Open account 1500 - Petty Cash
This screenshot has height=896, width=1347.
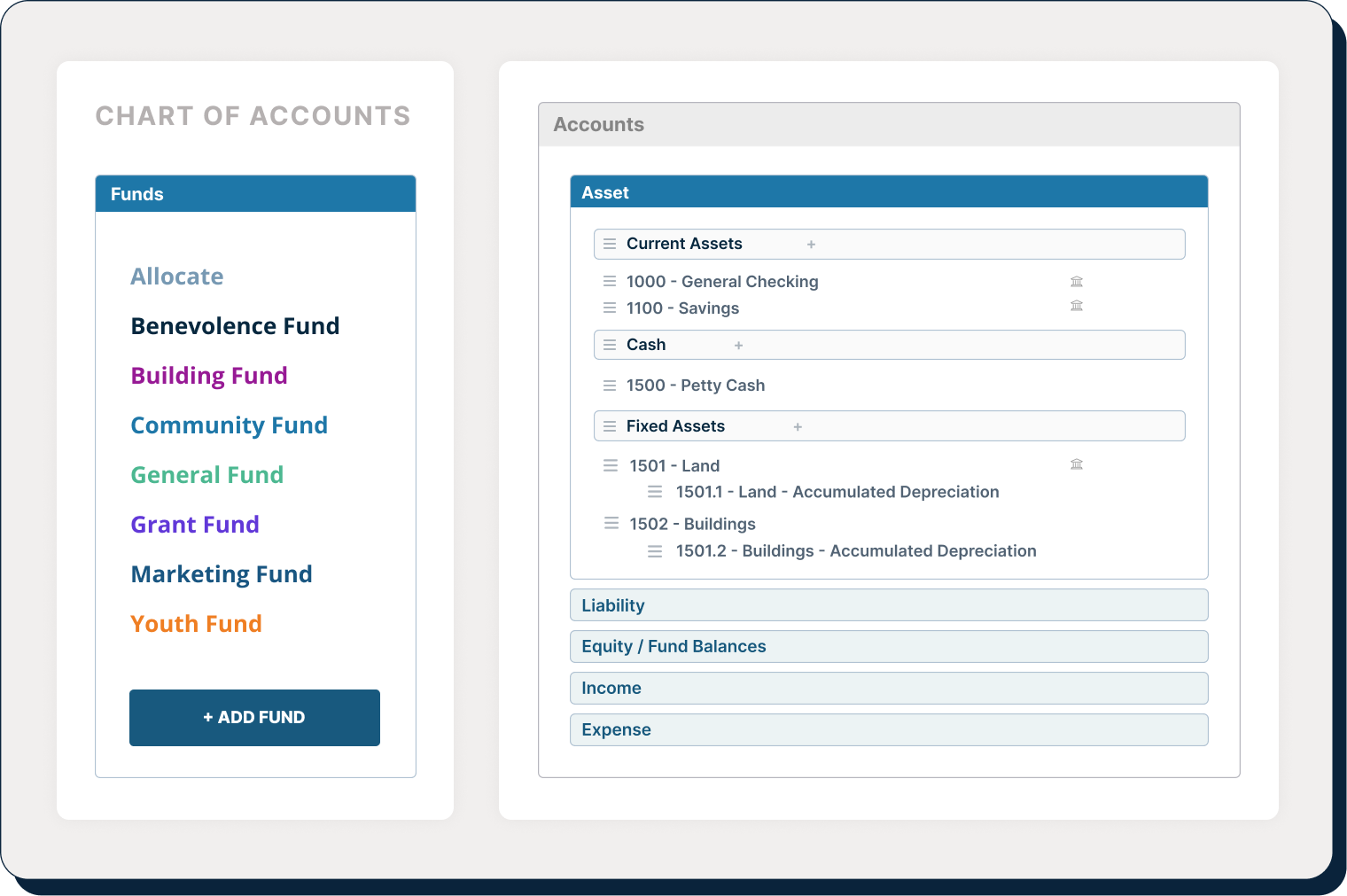coord(696,386)
